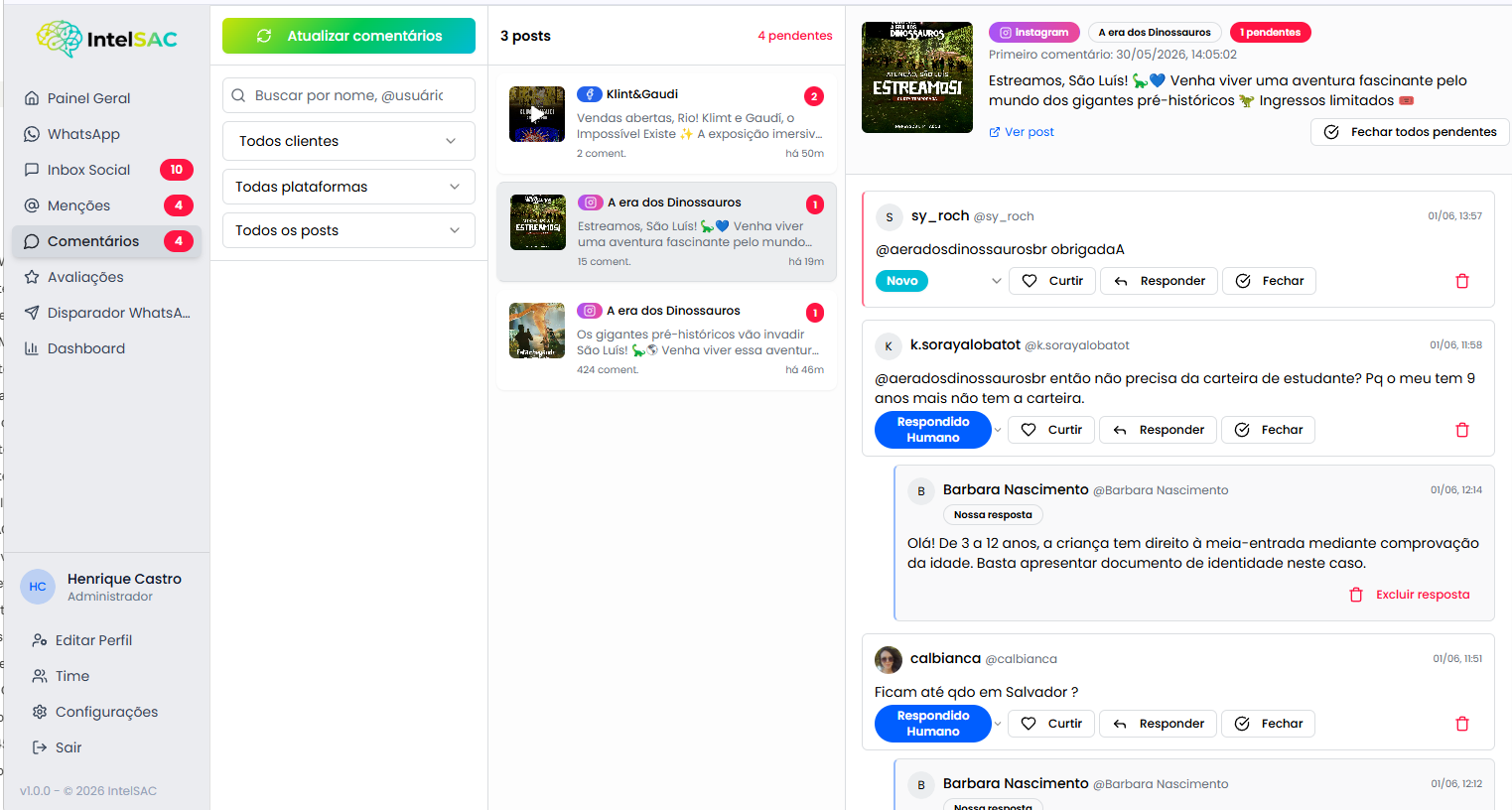Viewport: 1512px width, 810px height.
Task: Expand the Todos os posts dropdown
Action: [348, 230]
